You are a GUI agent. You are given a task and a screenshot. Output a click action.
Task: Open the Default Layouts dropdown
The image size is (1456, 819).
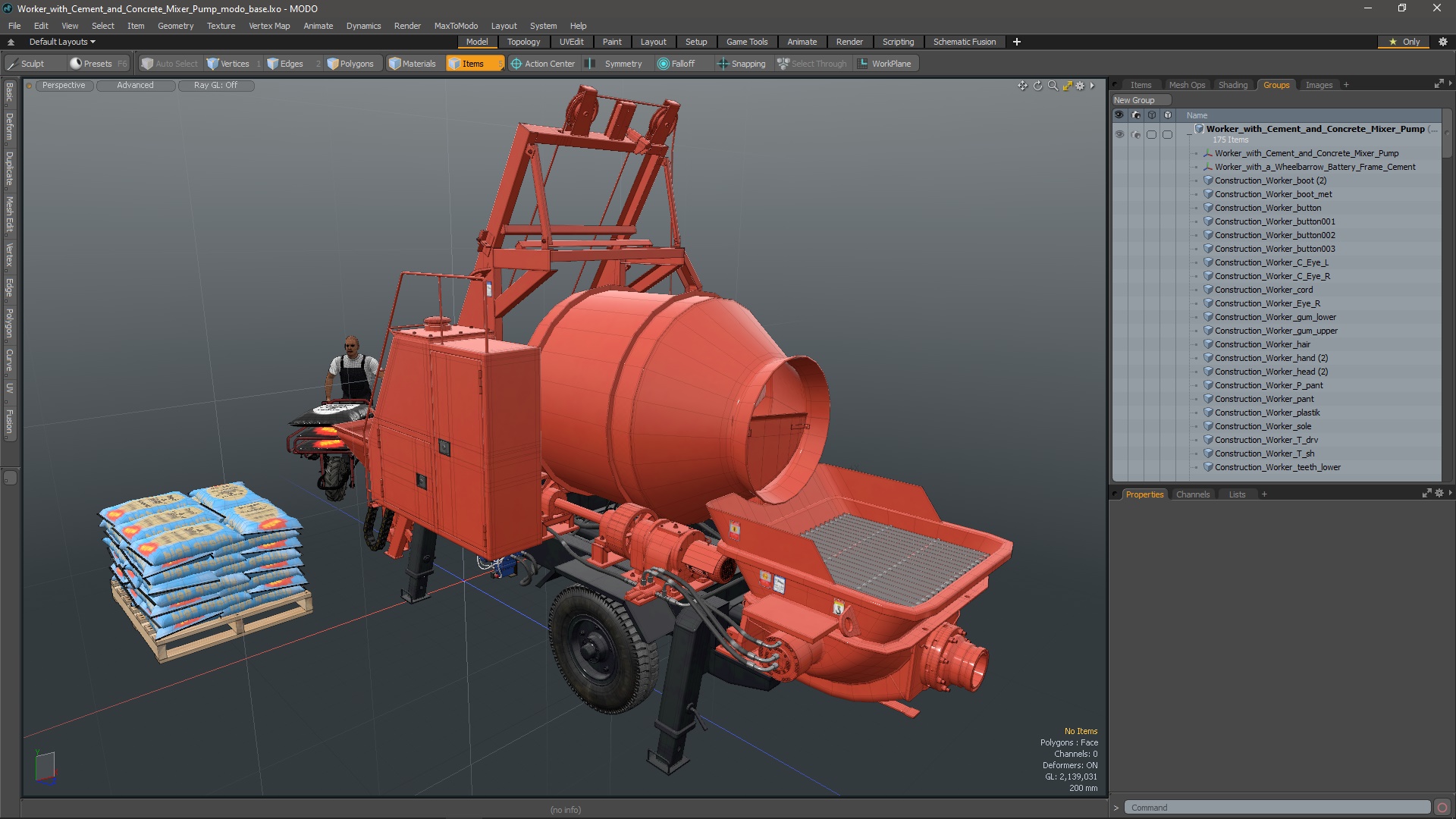pos(62,42)
